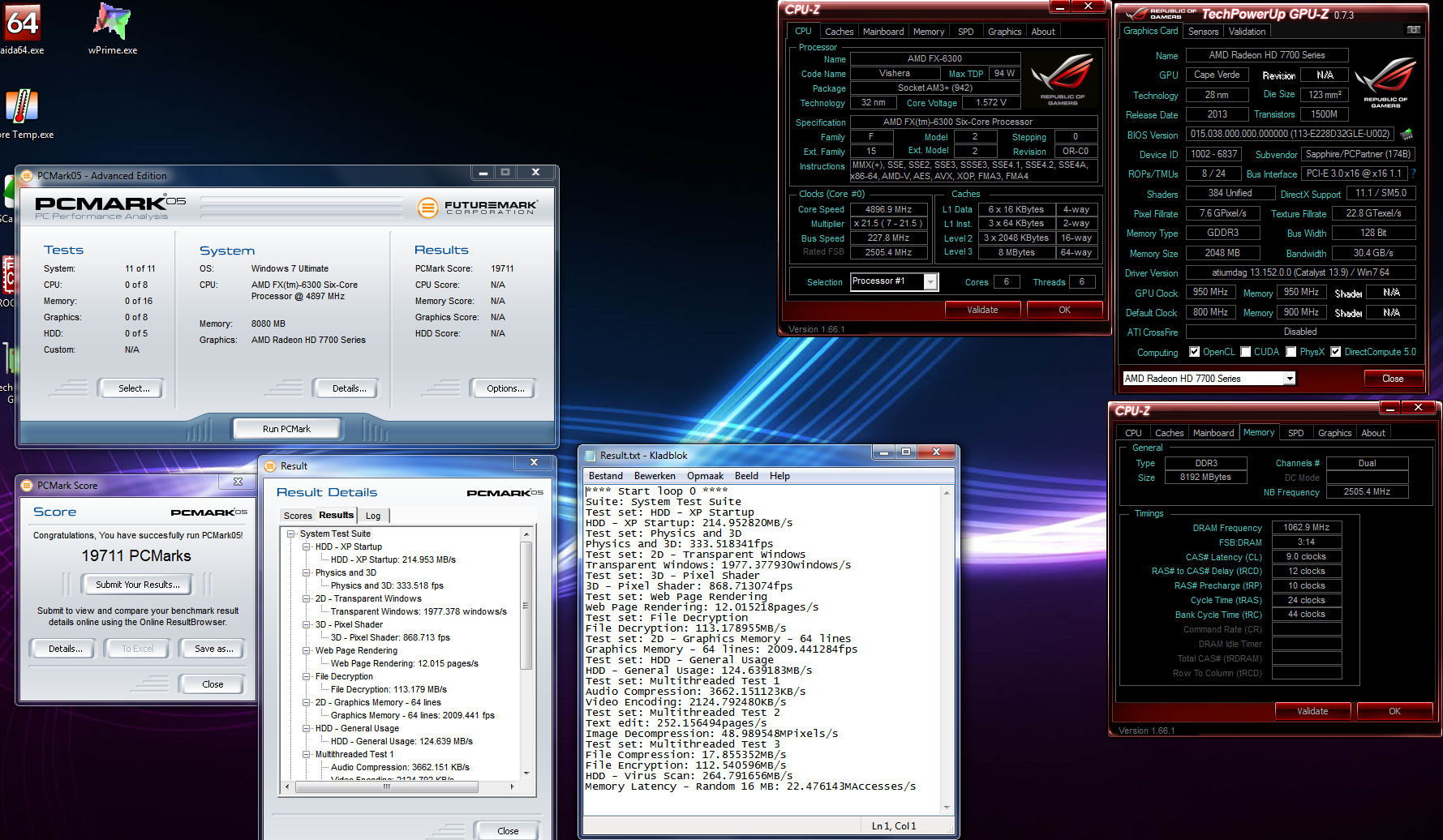The height and width of the screenshot is (840, 1443).
Task: Open Graphics tab in top CPU-Z window
Action: (1004, 32)
